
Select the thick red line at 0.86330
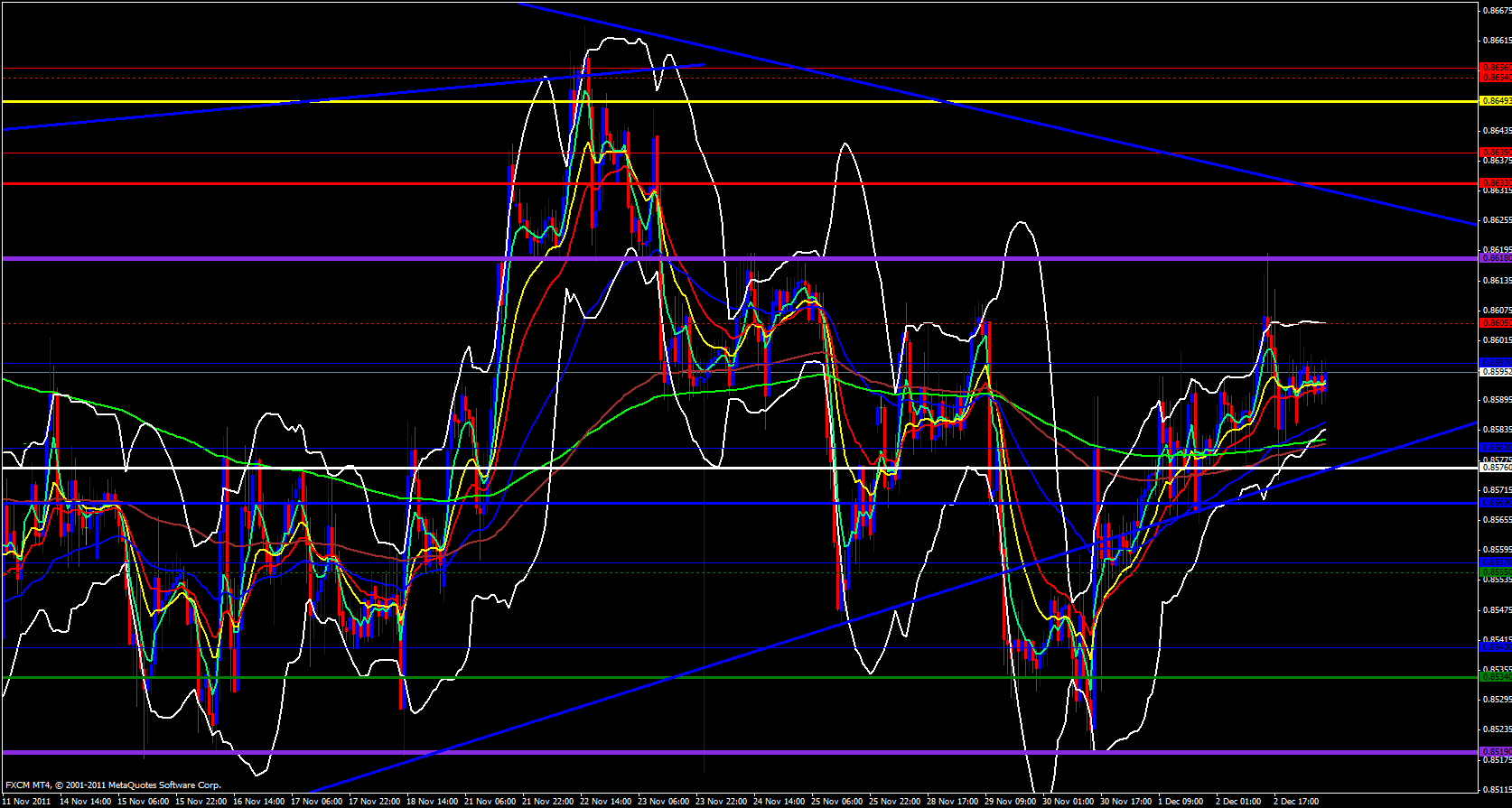point(271,183)
